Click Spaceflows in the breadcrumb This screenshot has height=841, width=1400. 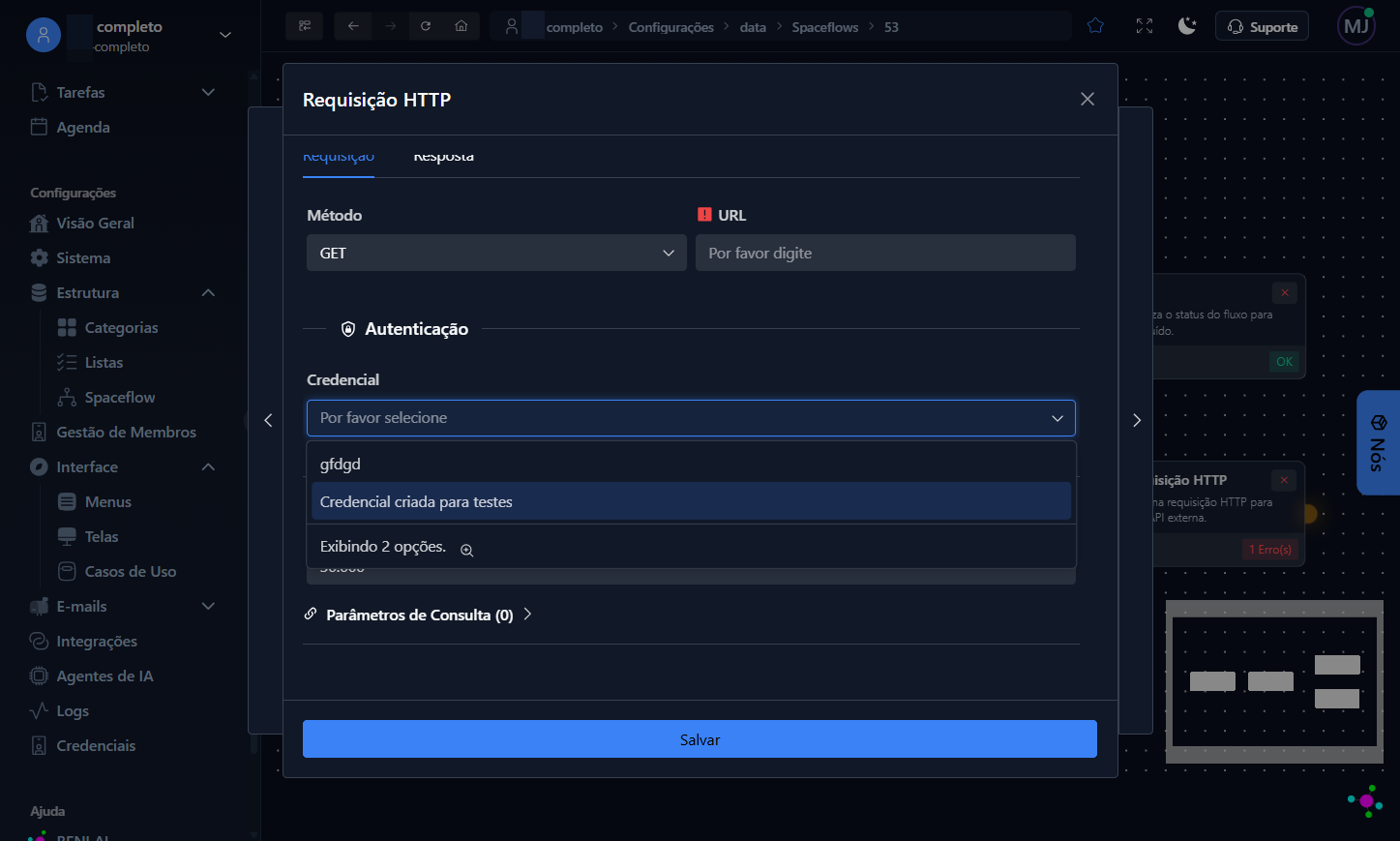coord(824,27)
